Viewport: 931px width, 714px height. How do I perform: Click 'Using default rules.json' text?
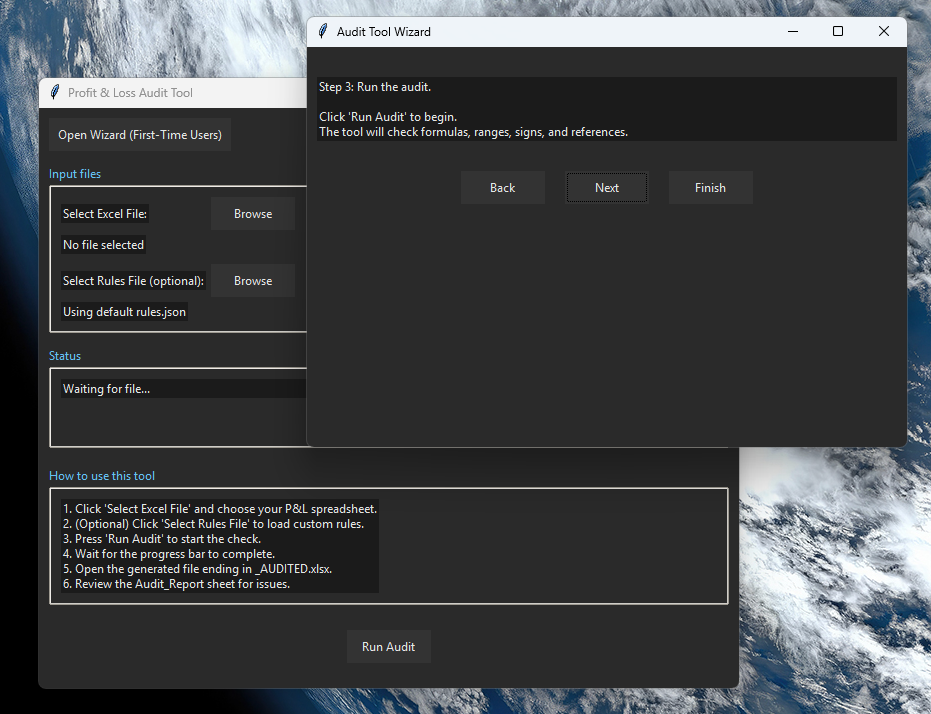pyautogui.click(x=124, y=312)
